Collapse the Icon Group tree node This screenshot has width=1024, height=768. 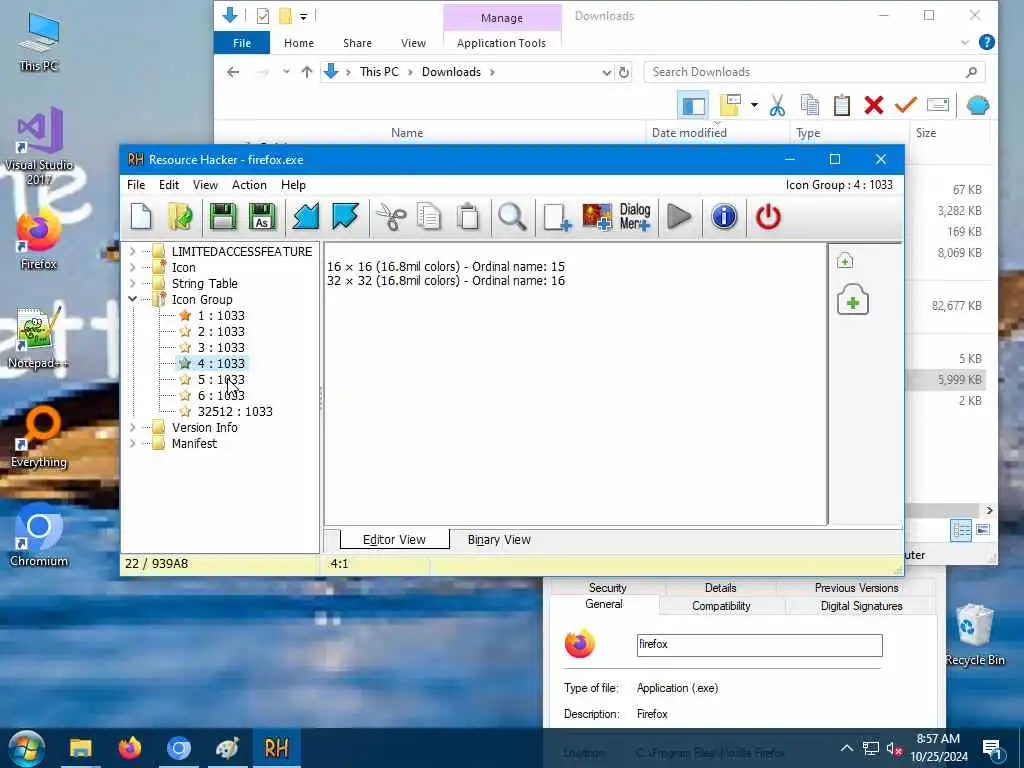[133, 299]
